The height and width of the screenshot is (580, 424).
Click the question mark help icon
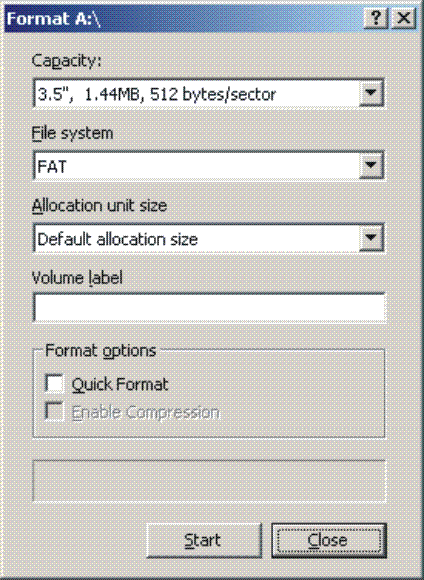pyautogui.click(x=376, y=18)
